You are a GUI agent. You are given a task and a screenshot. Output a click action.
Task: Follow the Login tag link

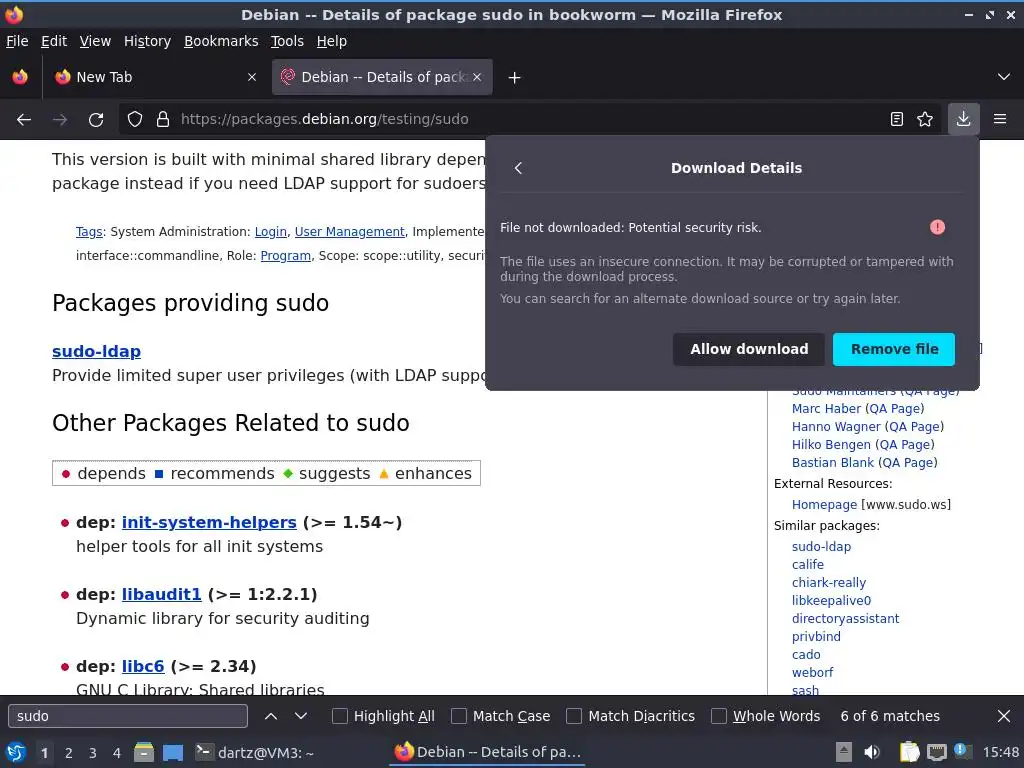click(270, 232)
